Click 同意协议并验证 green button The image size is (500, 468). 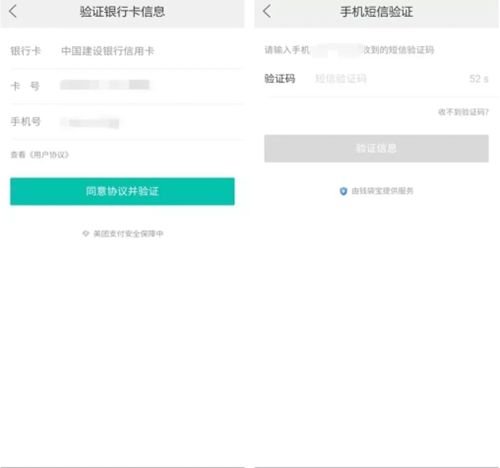click(x=122, y=191)
